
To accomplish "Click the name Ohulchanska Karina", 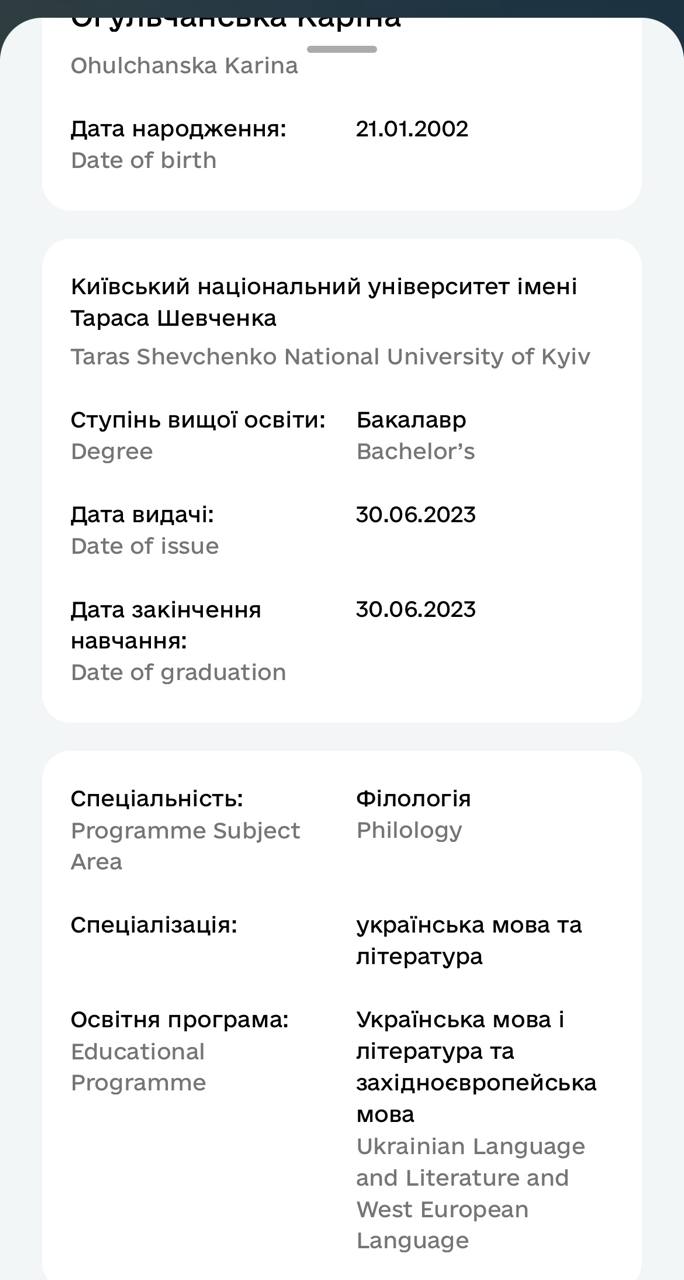I will point(184,66).
